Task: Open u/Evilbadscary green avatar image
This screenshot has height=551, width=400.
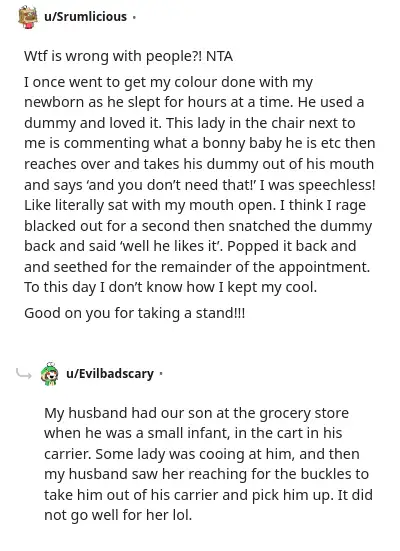Action: [x=50, y=374]
